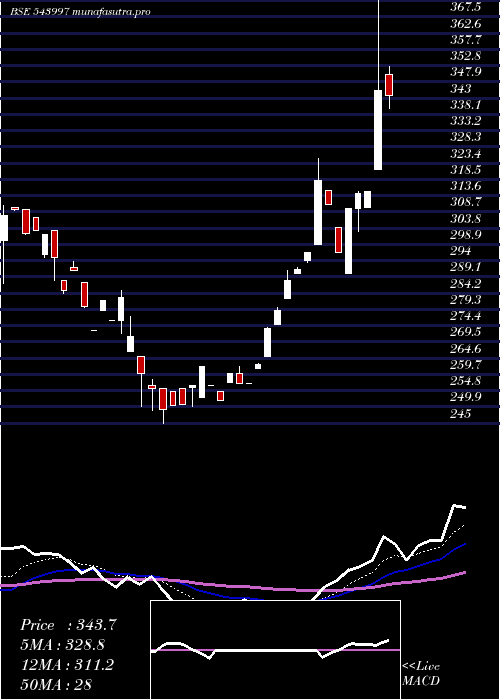The width and height of the screenshot is (500, 700).
Task: Click the 284.2 price axis label
Action: coord(466,283)
